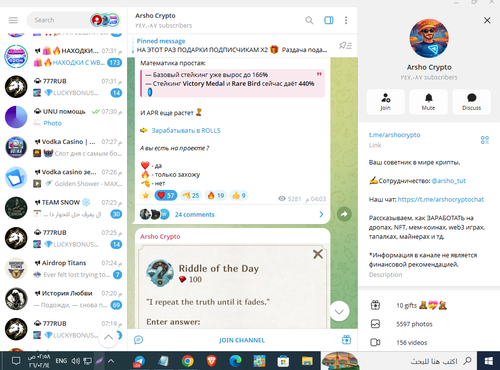Close the Riddle of the Day card
The image size is (500, 370).
click(x=318, y=254)
